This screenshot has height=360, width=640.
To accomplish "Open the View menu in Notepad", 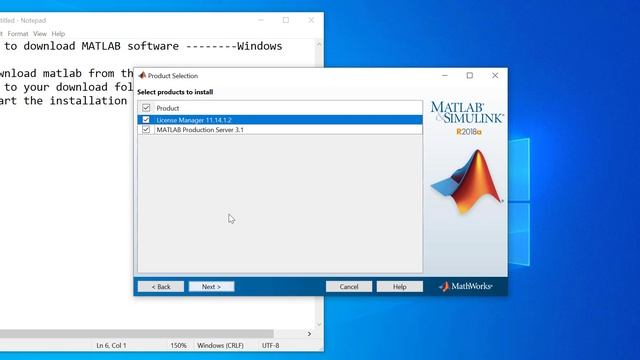I will click(40, 34).
